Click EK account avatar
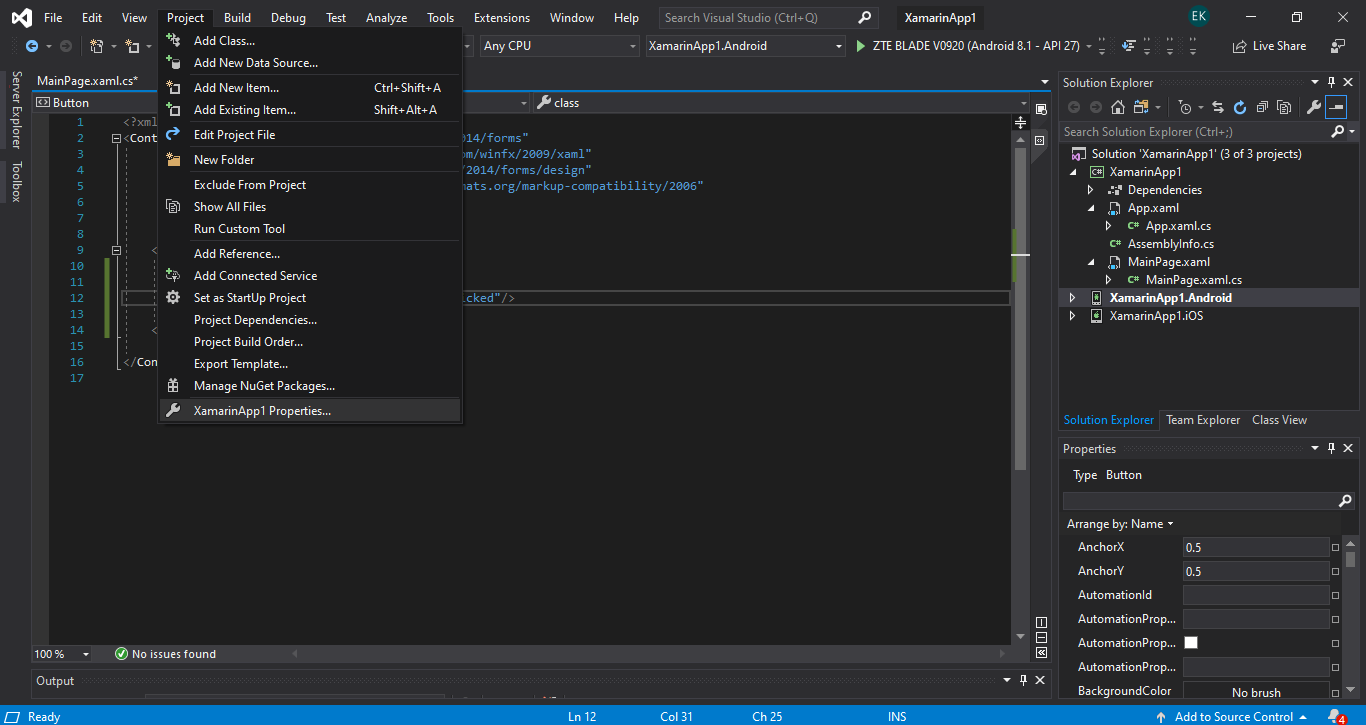Image resolution: width=1366 pixels, height=725 pixels. pyautogui.click(x=1199, y=17)
